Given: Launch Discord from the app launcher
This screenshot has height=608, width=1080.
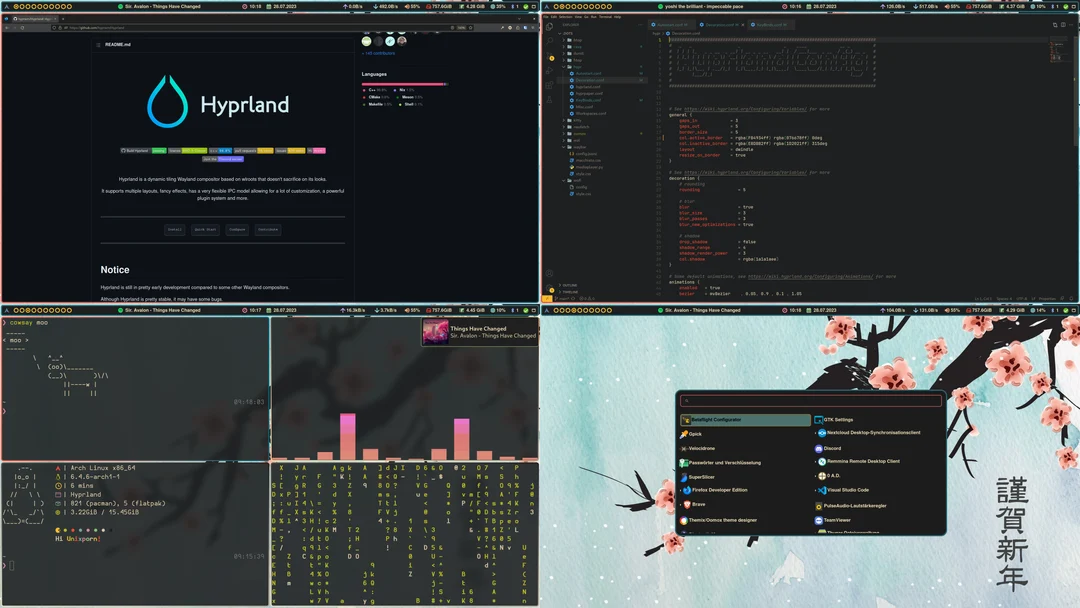Looking at the screenshot, I should pyautogui.click(x=832, y=448).
